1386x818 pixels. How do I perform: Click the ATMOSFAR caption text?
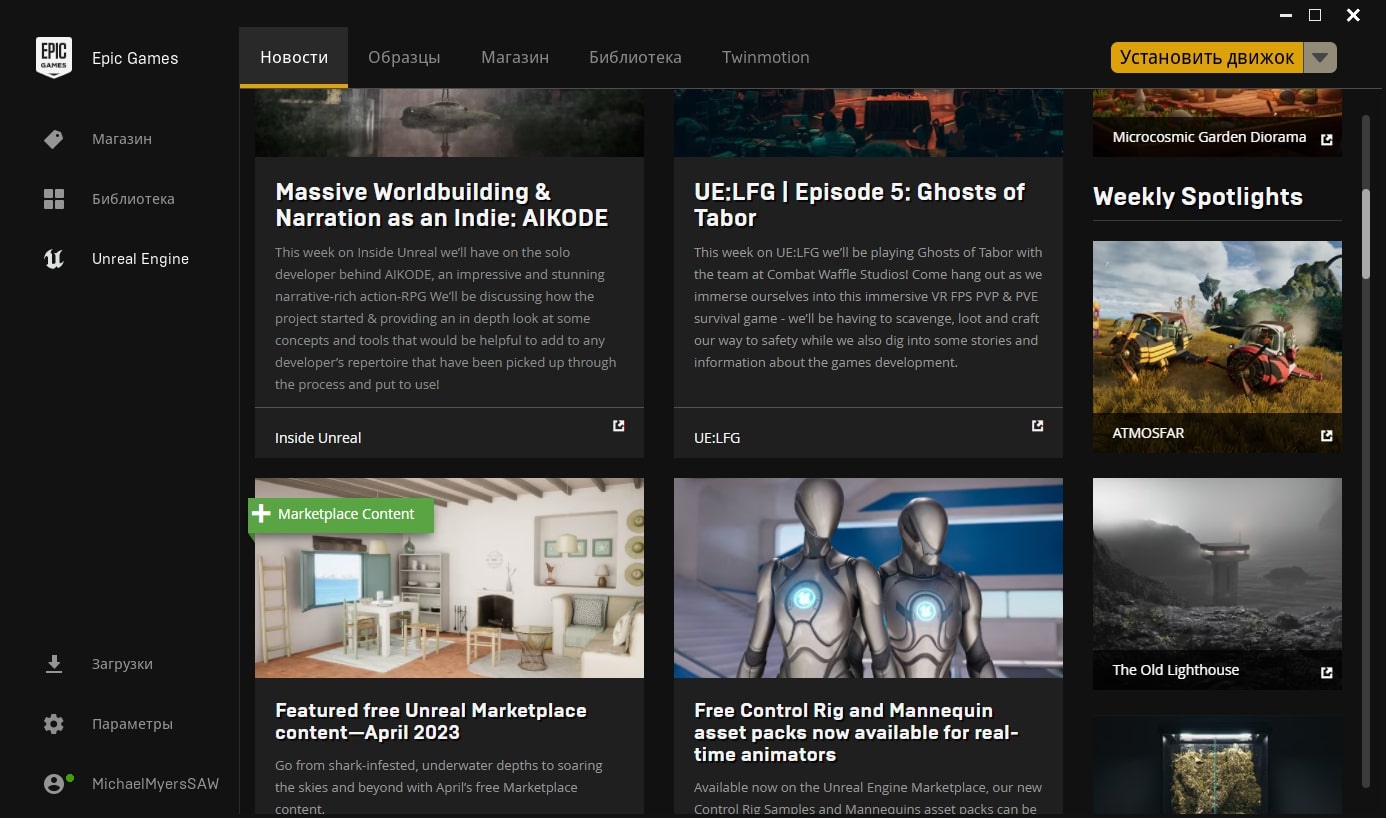pyautogui.click(x=1148, y=434)
